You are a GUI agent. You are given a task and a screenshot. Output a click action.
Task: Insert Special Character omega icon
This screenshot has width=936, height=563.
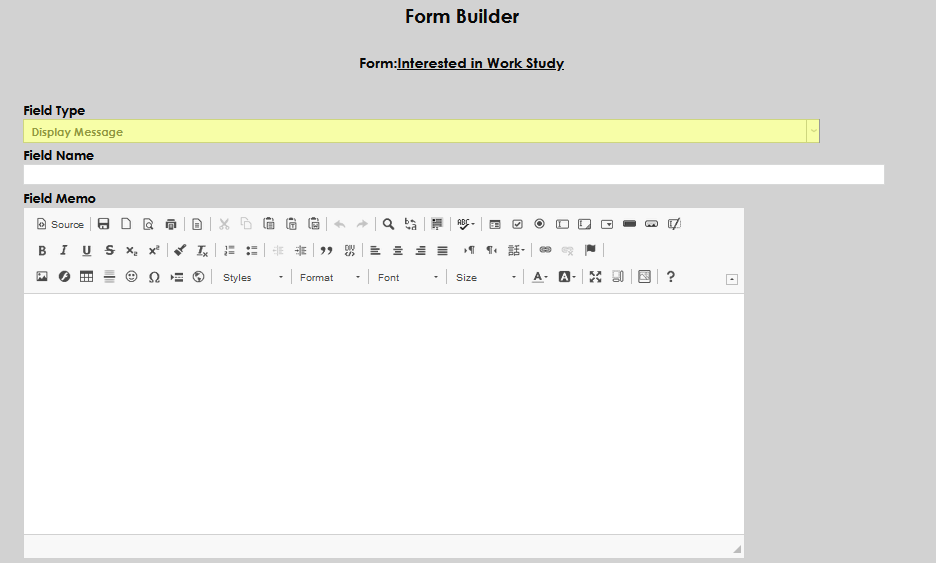154,276
